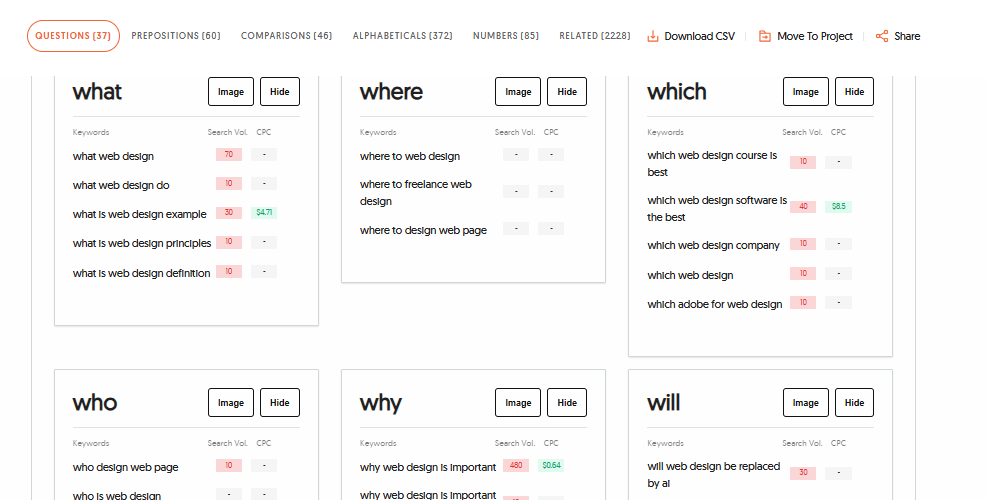This screenshot has width=987, height=500.
Task: Select the Alphabeticals tab
Action: pyautogui.click(x=402, y=36)
